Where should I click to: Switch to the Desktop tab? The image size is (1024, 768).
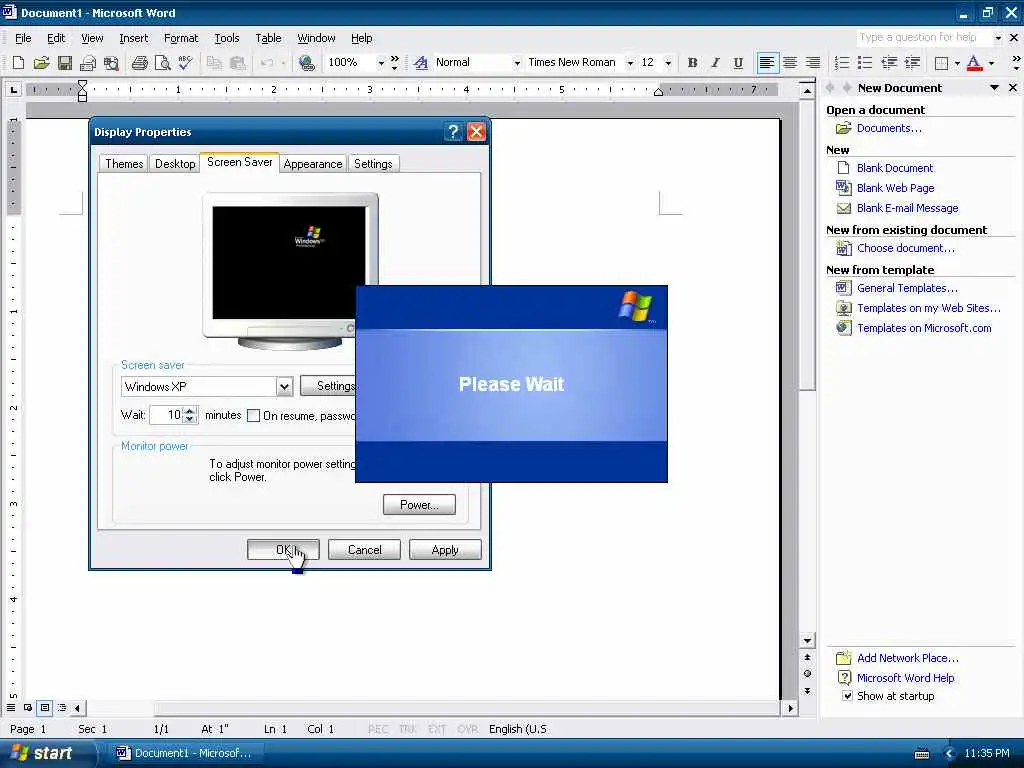(175, 164)
